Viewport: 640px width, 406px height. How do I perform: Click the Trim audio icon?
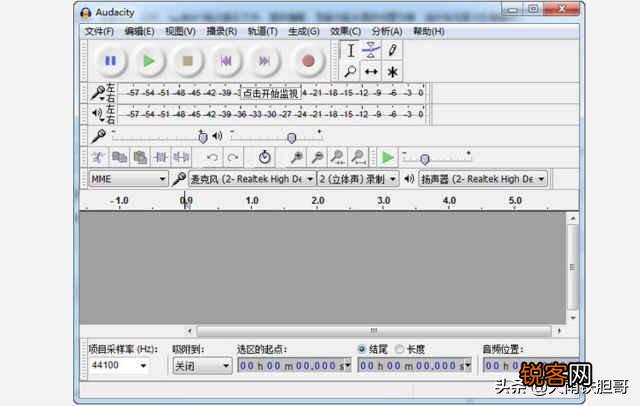pyautogui.click(x=160, y=158)
